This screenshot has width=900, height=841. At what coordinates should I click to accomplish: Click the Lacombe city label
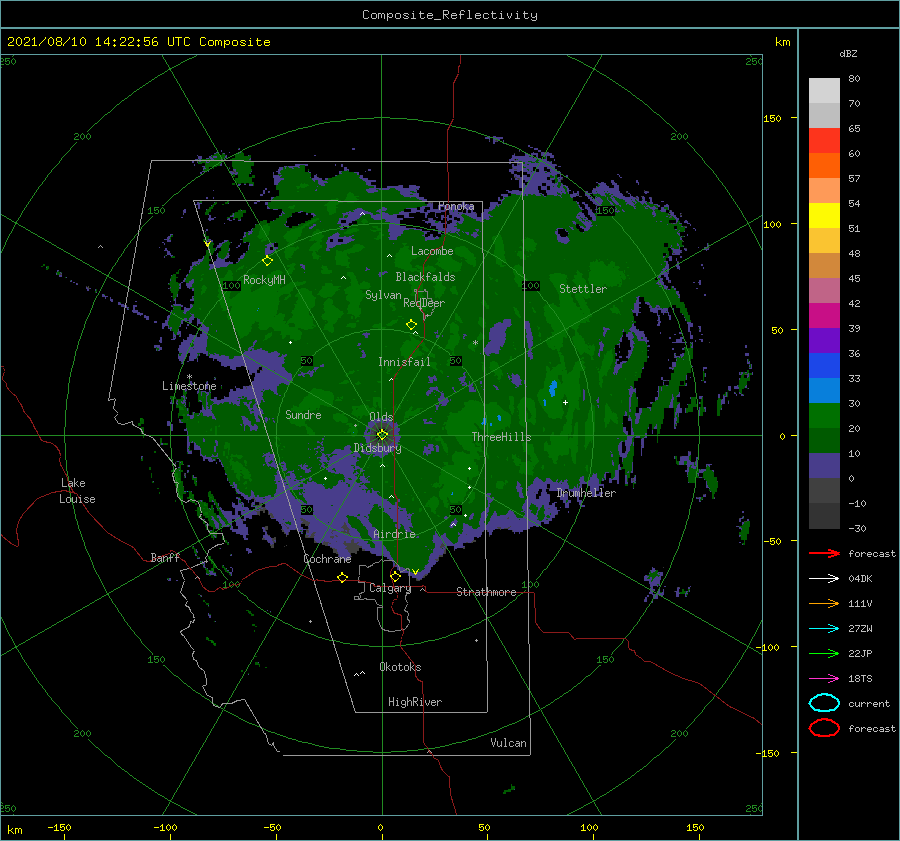coord(432,251)
